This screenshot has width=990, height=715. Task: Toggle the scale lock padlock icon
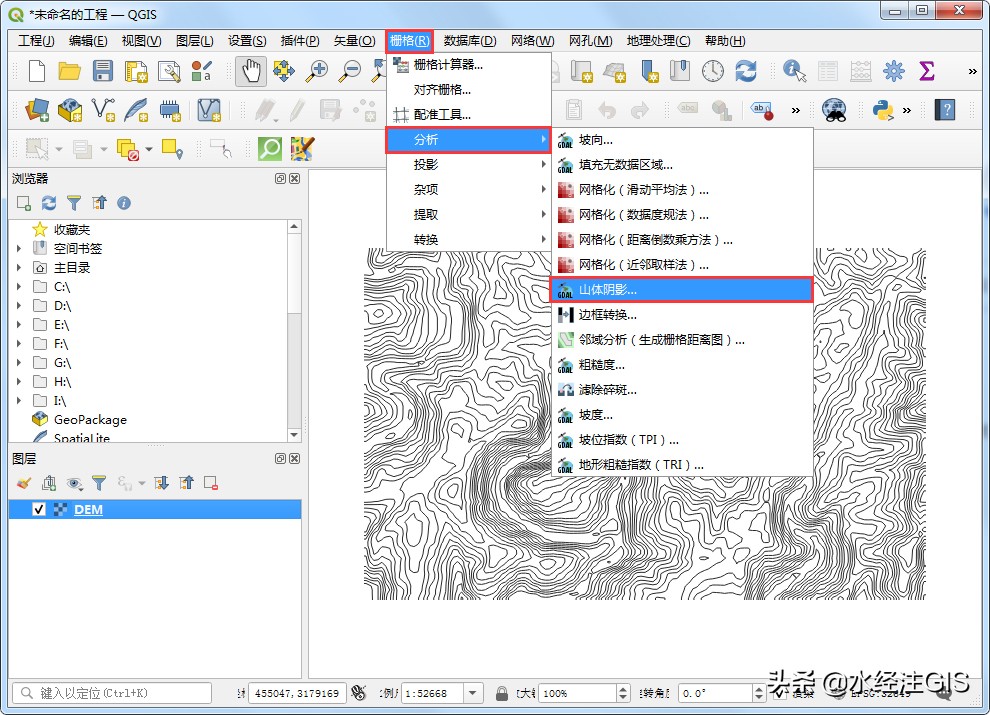pos(502,694)
